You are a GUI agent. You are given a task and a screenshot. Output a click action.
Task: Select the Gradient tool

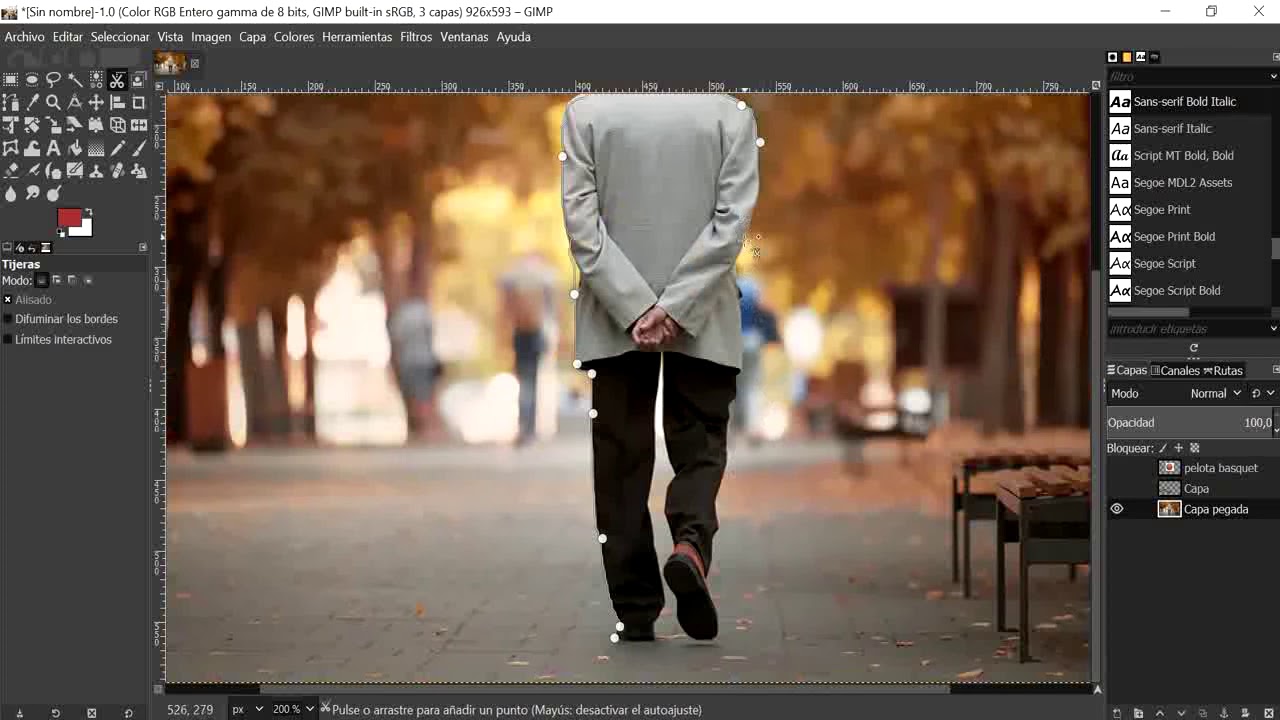(x=96, y=148)
